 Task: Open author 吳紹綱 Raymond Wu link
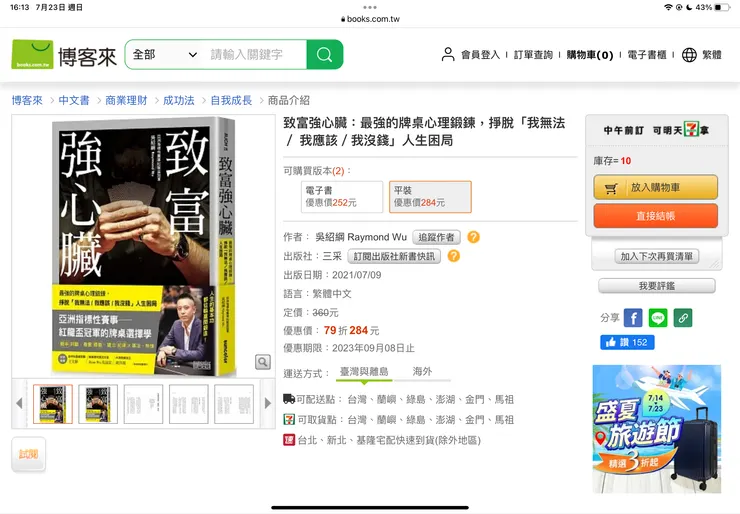[361, 237]
